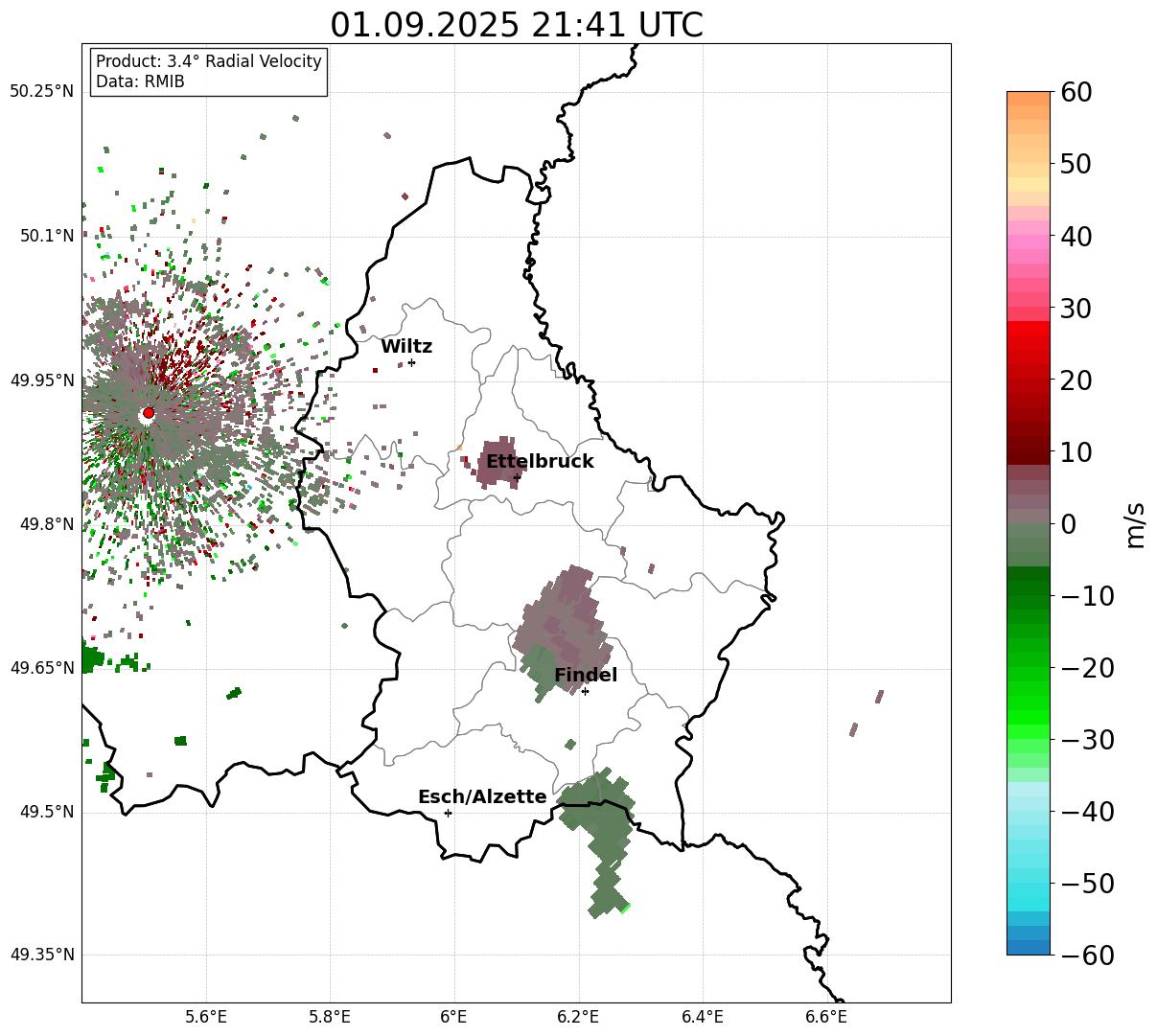Click the 49.5°N latitude label

(46, 812)
